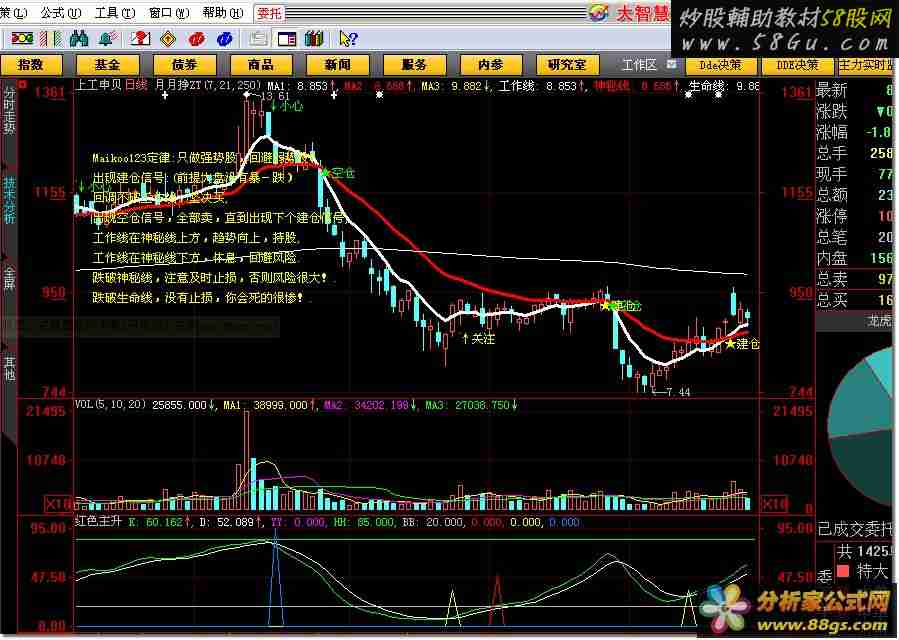Click the 空仓 signal marker on chart

point(339,173)
